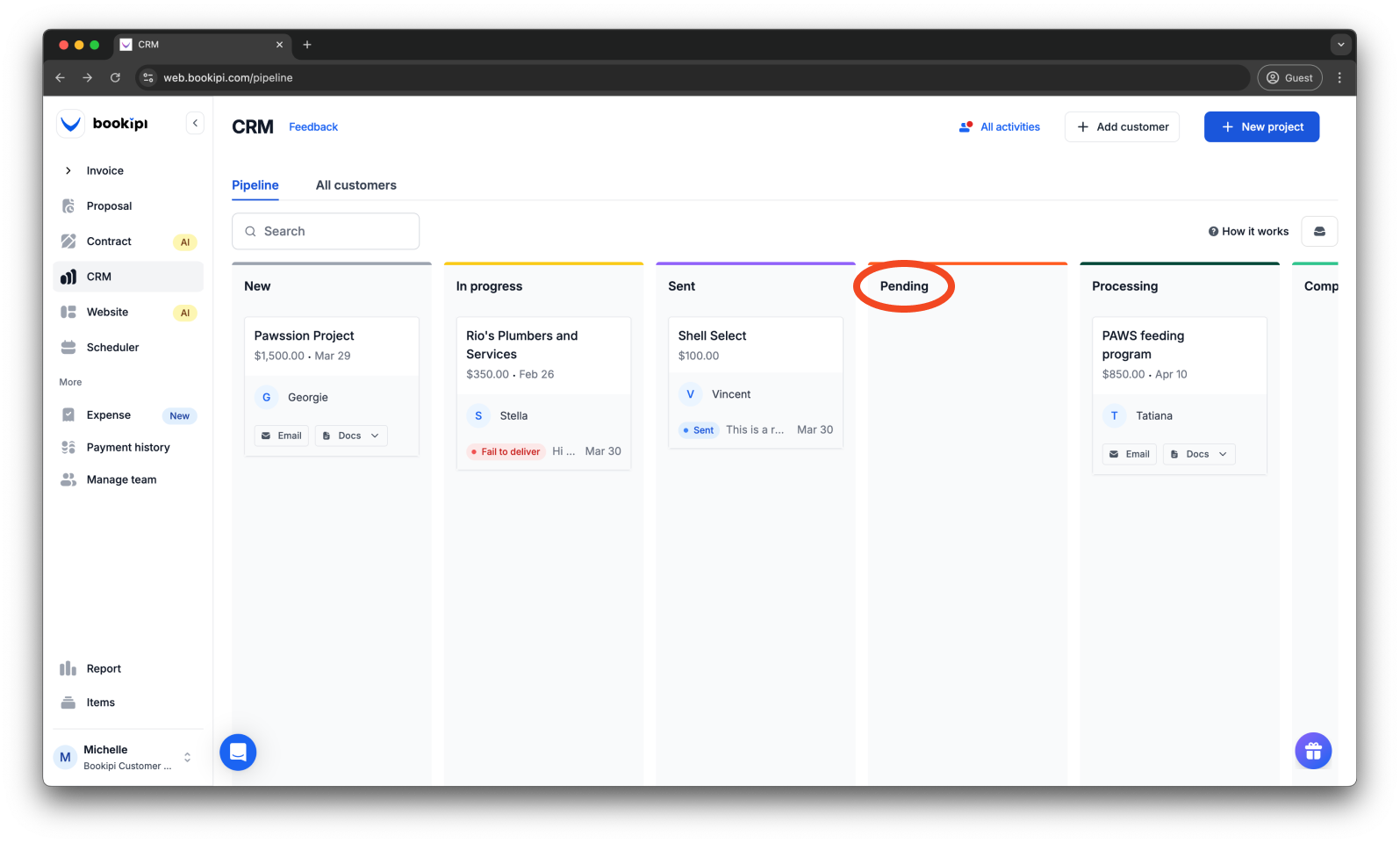Viewport: 1400px width, 843px height.
Task: Click the Fail to deliver status badge
Action: (x=506, y=452)
